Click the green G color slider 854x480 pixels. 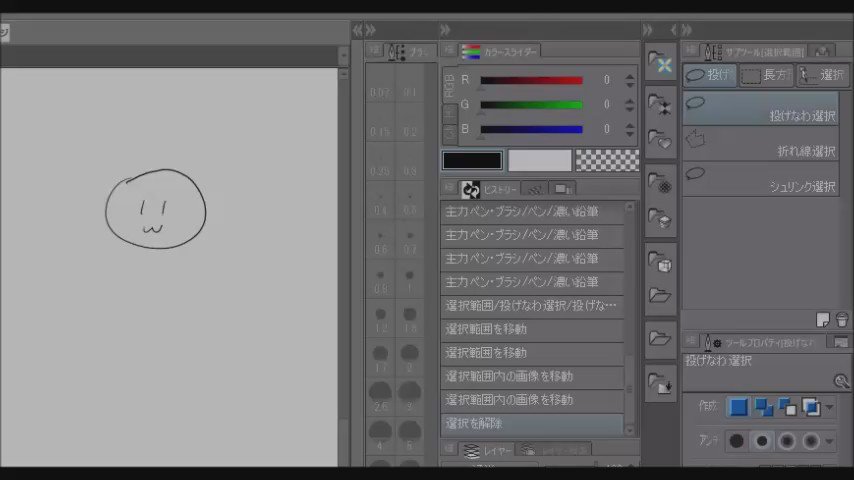click(532, 105)
